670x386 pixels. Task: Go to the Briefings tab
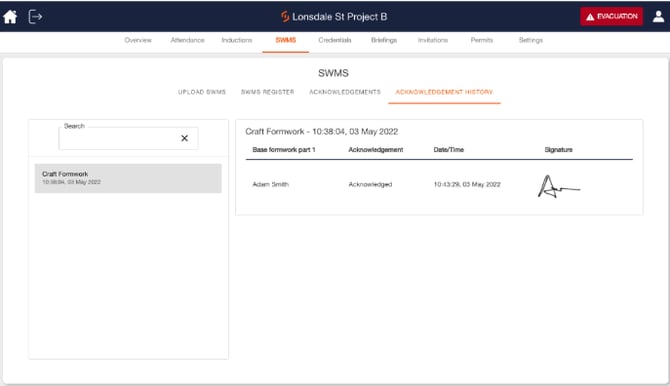(x=384, y=40)
